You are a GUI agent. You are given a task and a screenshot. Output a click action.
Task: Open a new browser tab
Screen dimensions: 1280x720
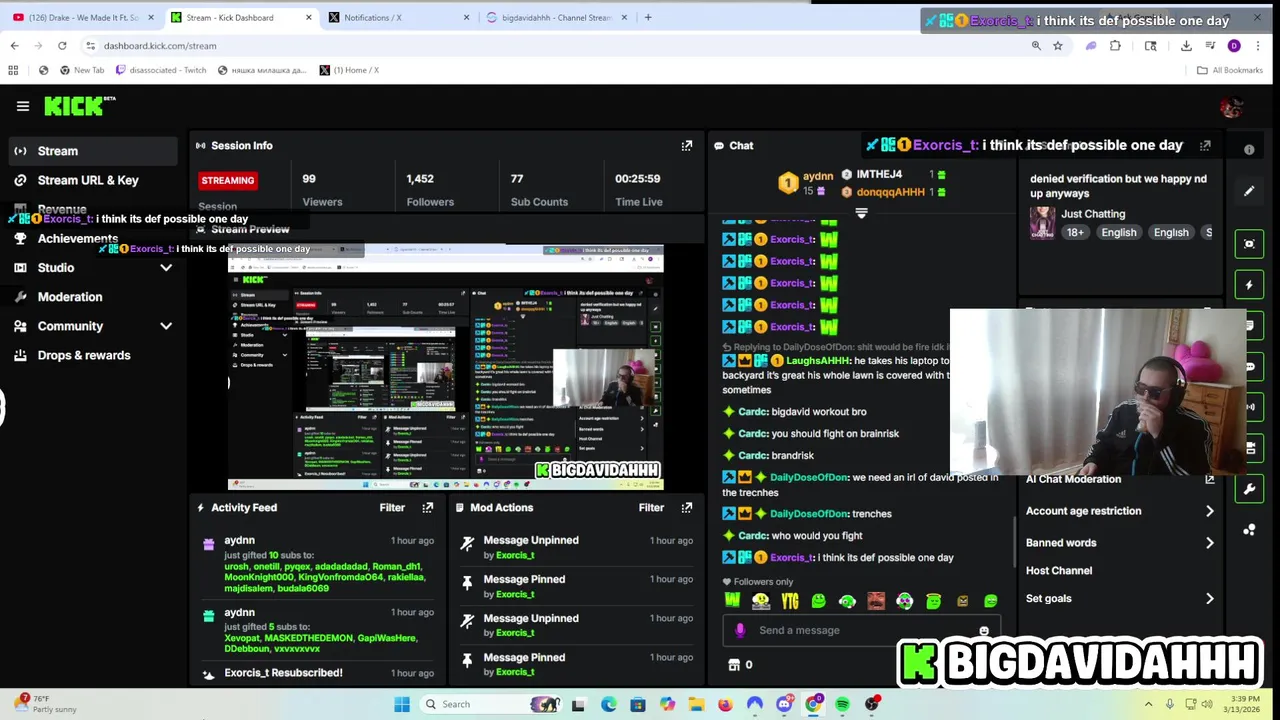click(648, 17)
